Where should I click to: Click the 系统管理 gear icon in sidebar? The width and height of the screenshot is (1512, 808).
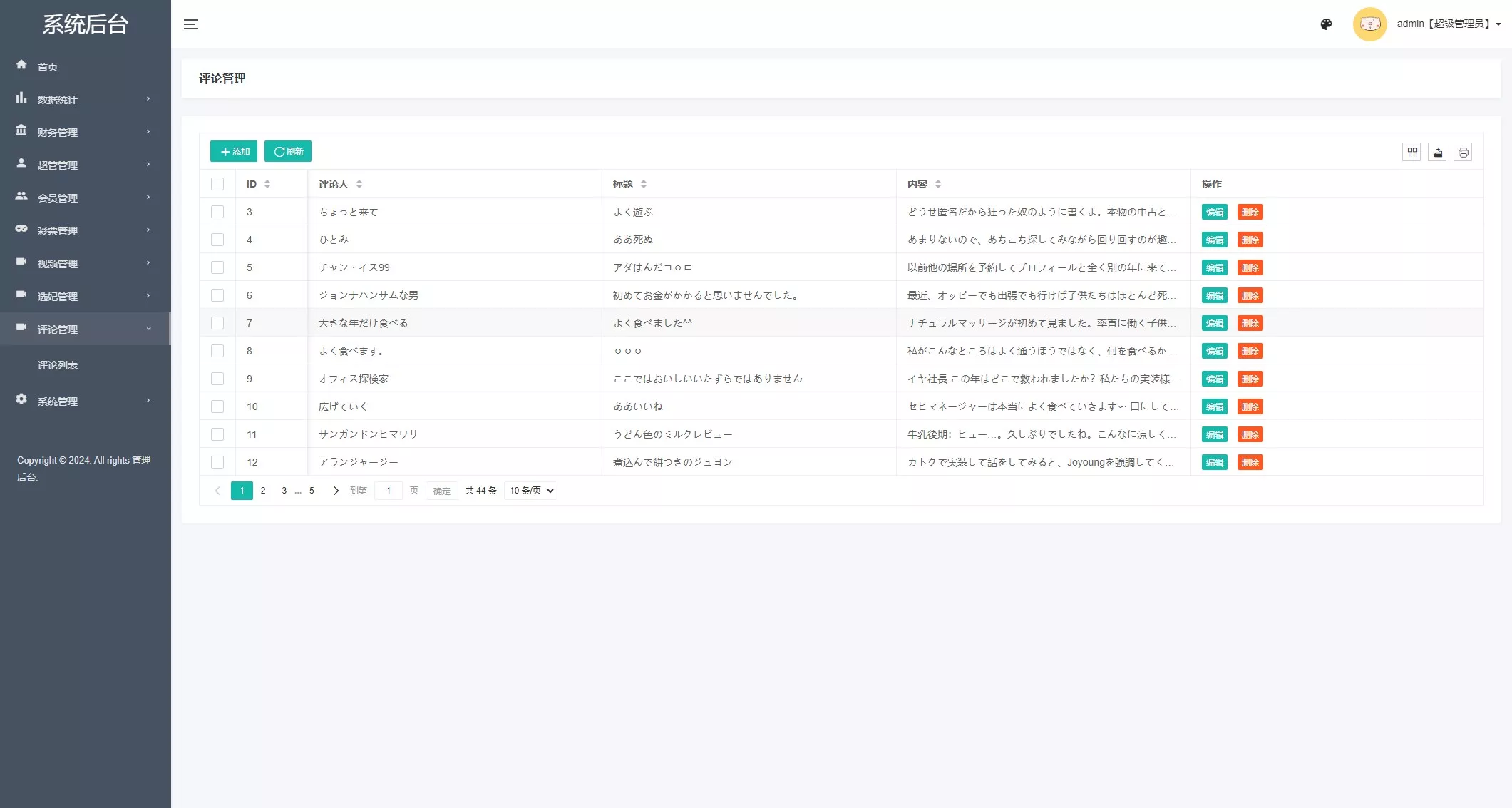[x=21, y=400]
